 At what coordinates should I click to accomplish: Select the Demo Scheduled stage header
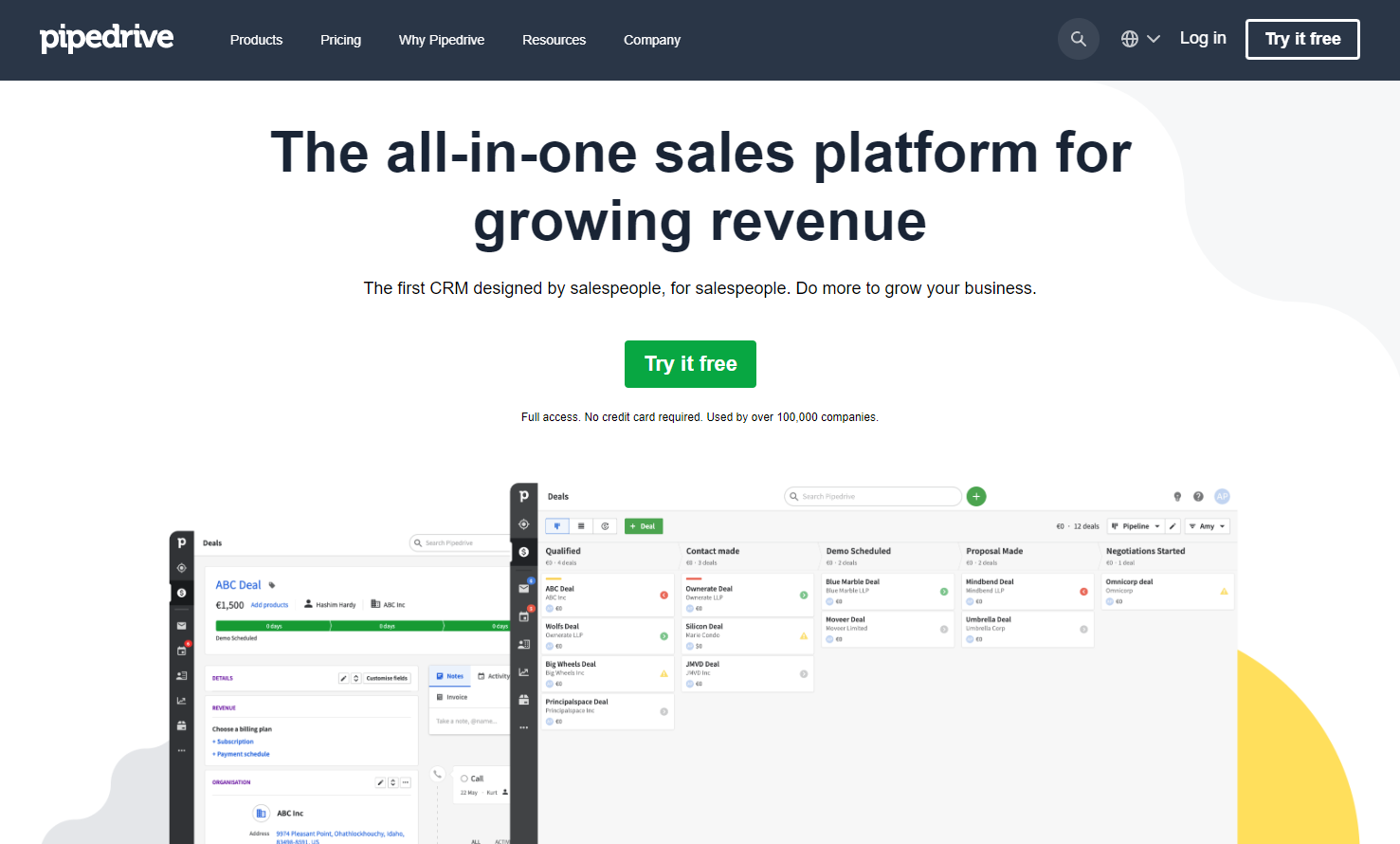(859, 551)
